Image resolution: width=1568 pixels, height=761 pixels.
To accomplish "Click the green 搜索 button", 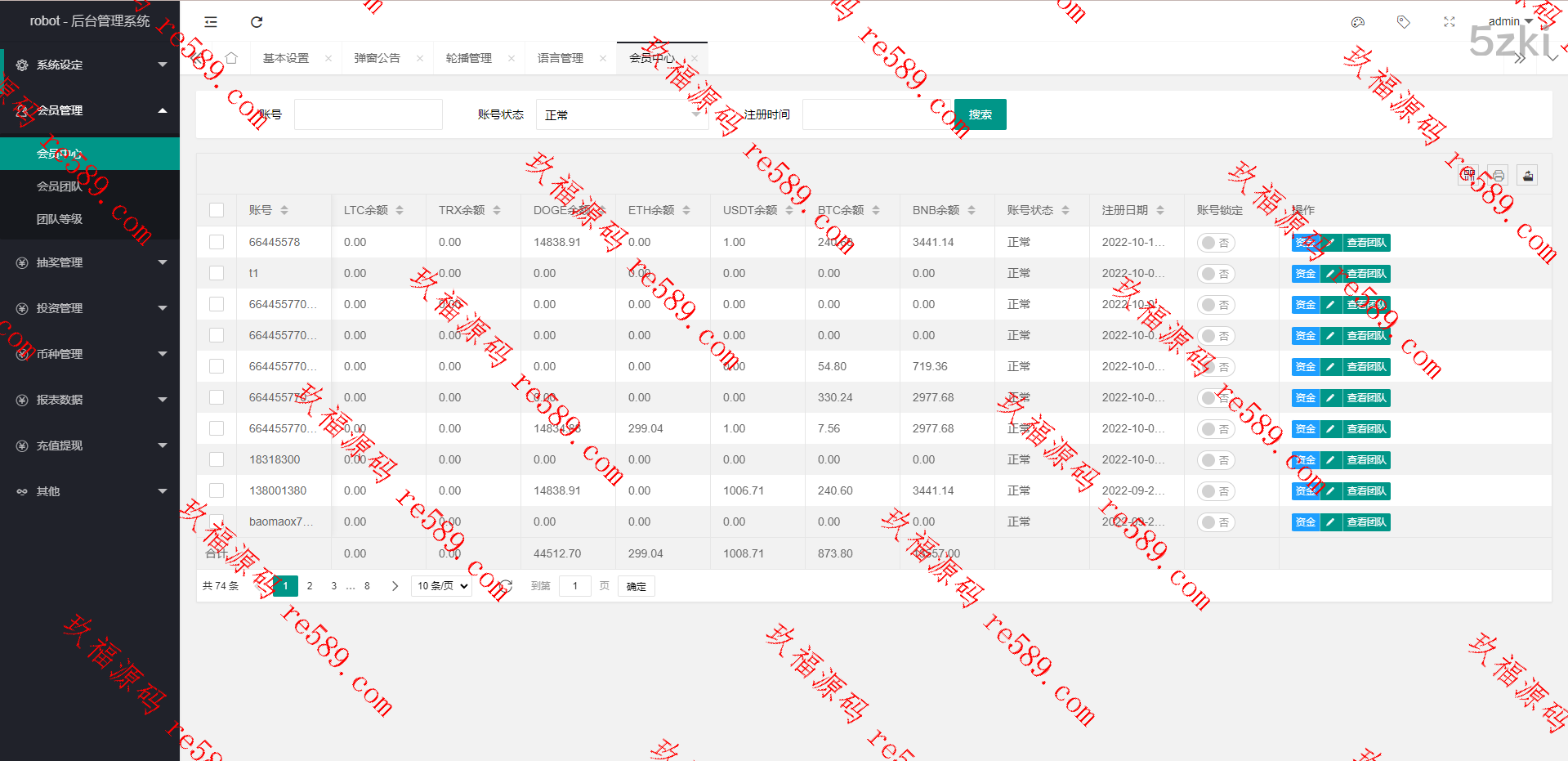I will [x=980, y=114].
